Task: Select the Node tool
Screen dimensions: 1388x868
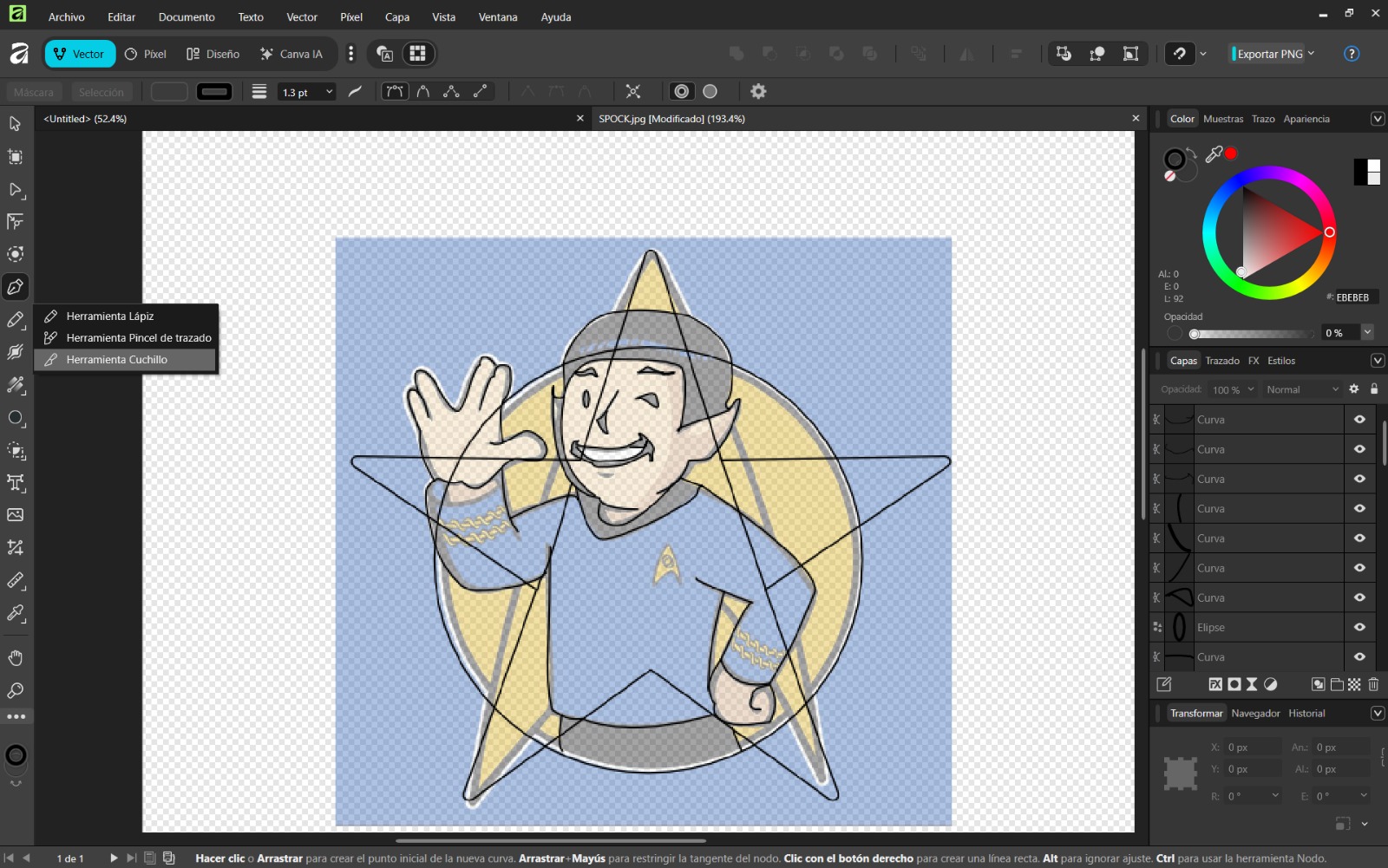Action: (15, 191)
